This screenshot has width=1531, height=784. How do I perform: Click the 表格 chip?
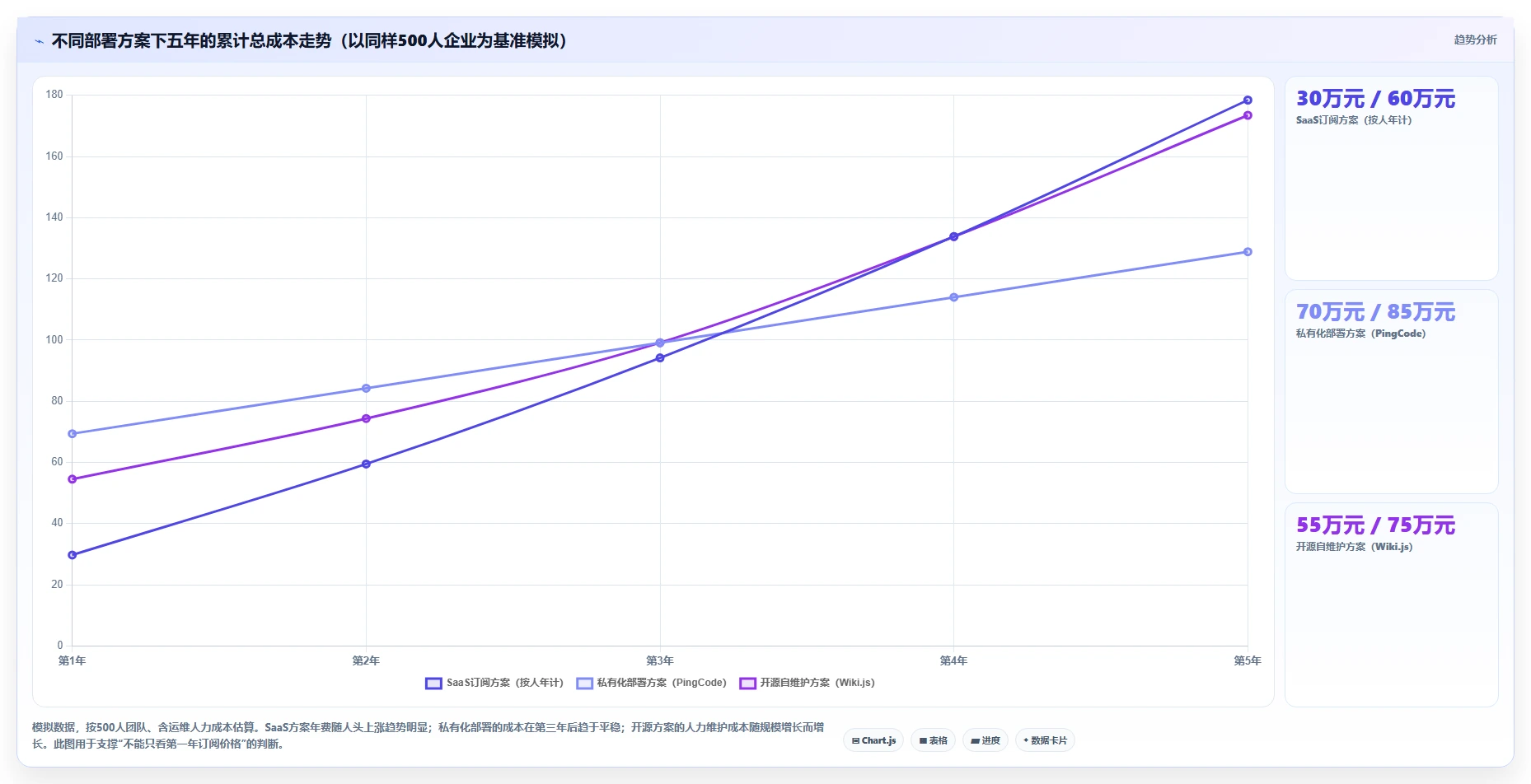[x=933, y=740]
